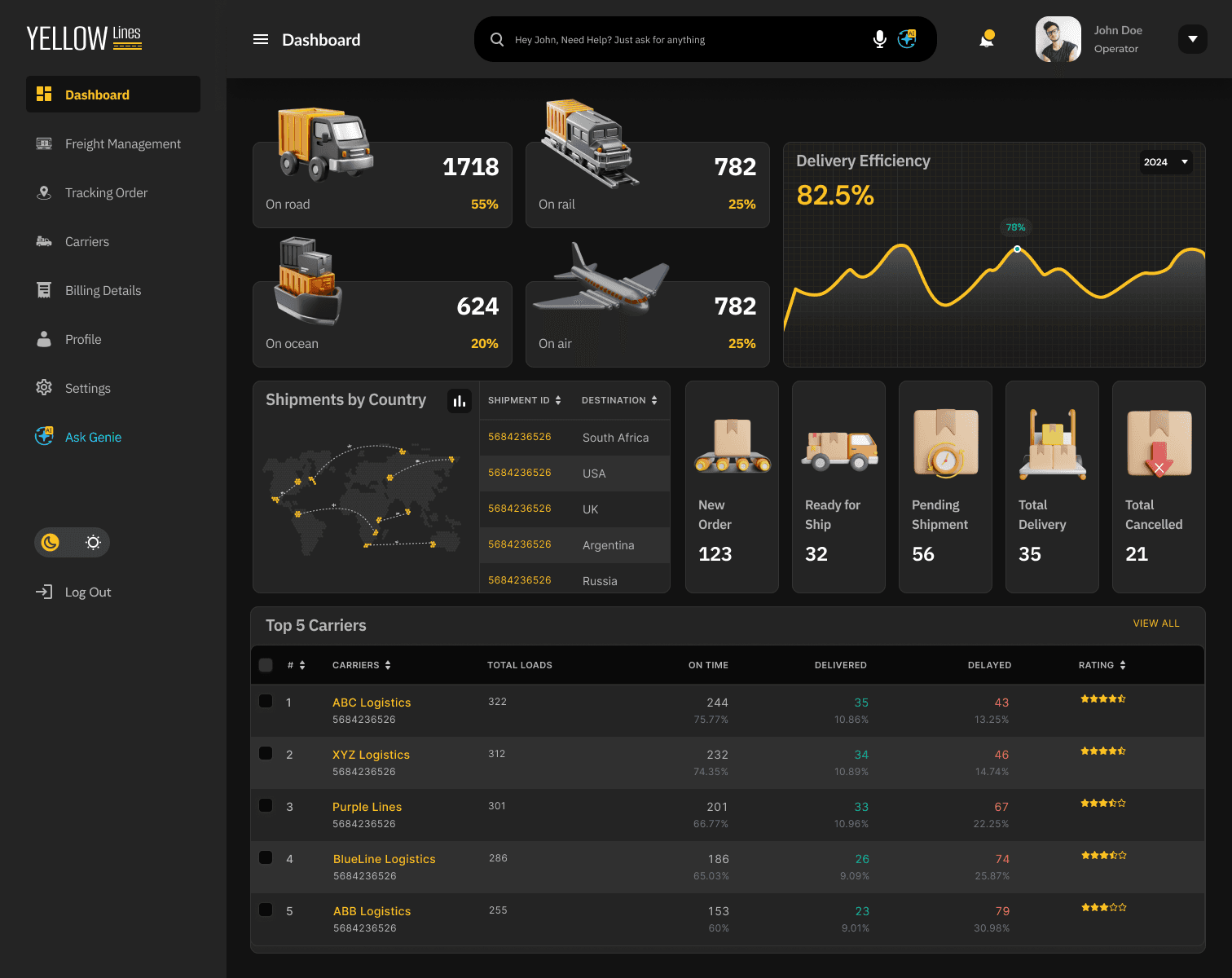Sort by the Destination column header
This screenshot has height=978, width=1232.
pos(619,400)
